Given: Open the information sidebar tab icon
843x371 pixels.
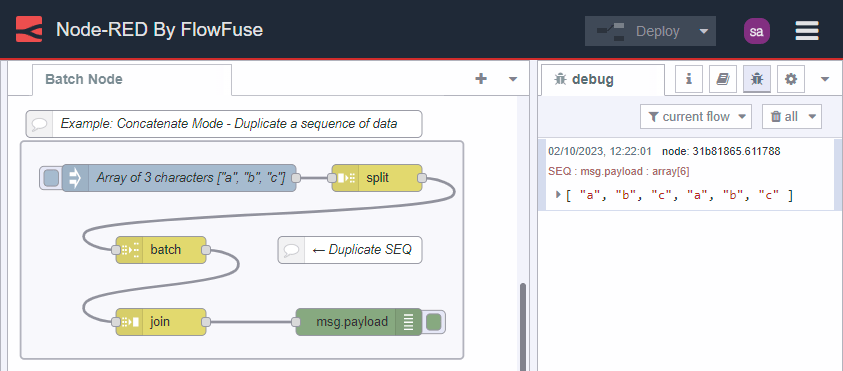Looking at the screenshot, I should (688, 80).
